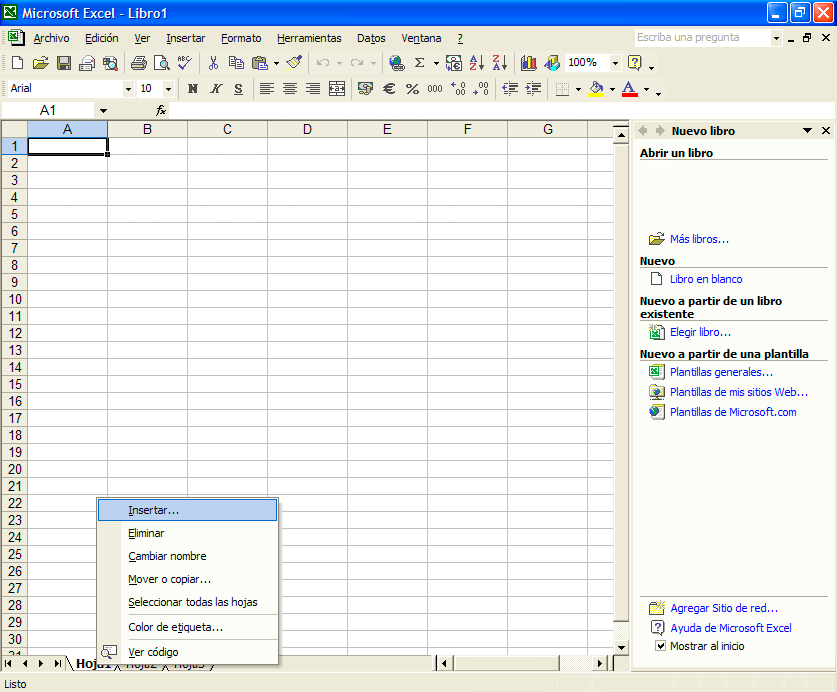
Task: Click the Cut scissors icon
Action: coord(214,63)
